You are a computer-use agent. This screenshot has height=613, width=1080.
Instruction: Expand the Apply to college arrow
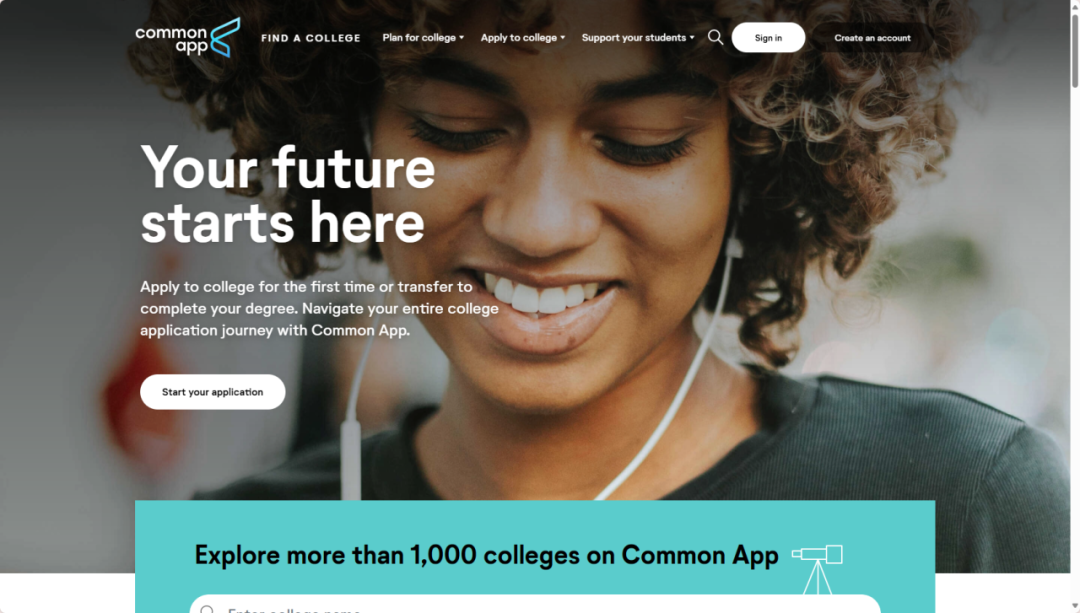[563, 38]
